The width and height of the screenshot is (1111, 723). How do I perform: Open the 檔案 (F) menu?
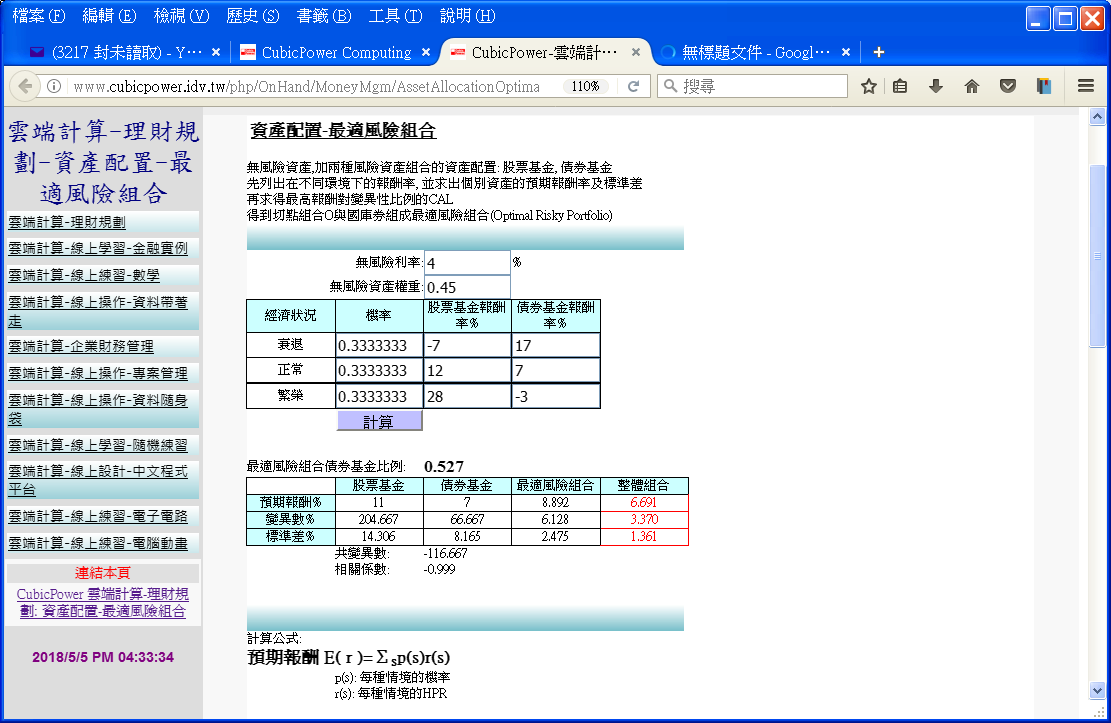(39, 16)
